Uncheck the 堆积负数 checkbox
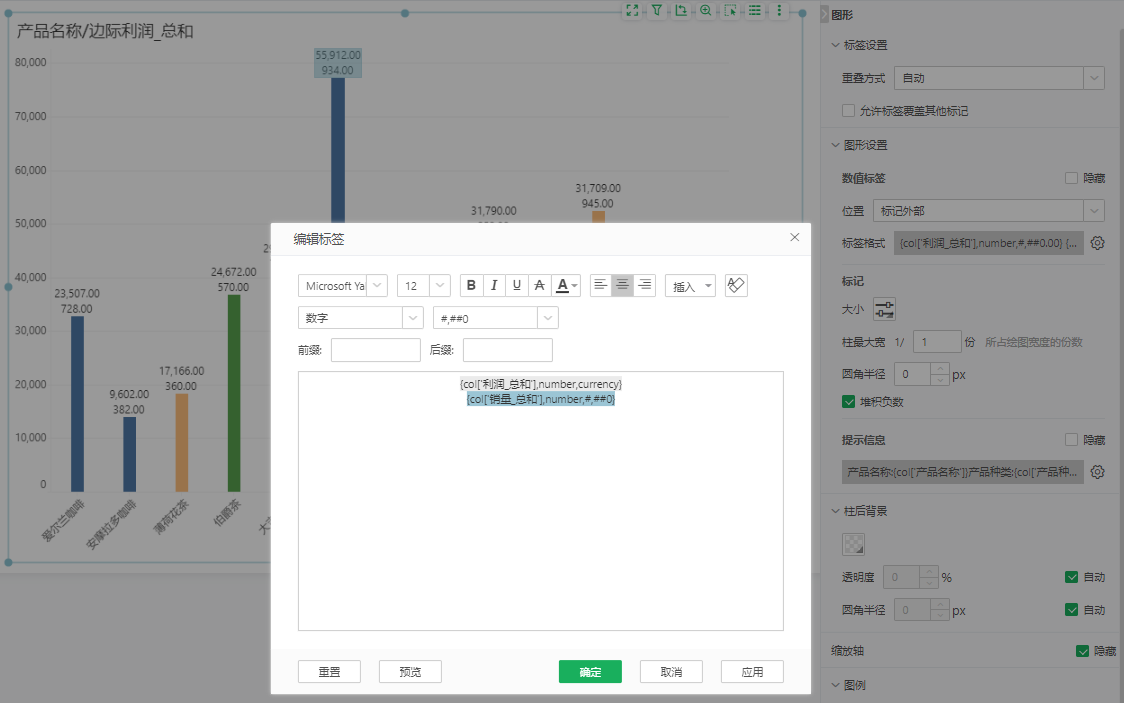Viewport: 1124px width, 703px height. coord(849,402)
